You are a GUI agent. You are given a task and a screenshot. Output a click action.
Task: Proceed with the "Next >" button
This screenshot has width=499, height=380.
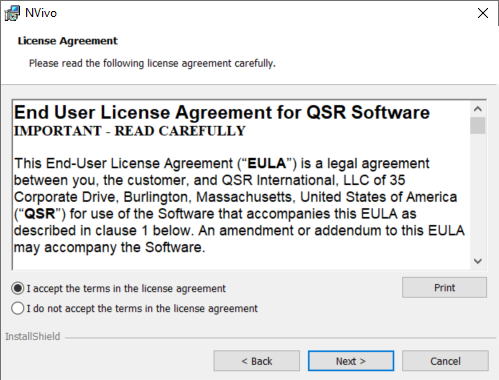click(351, 361)
